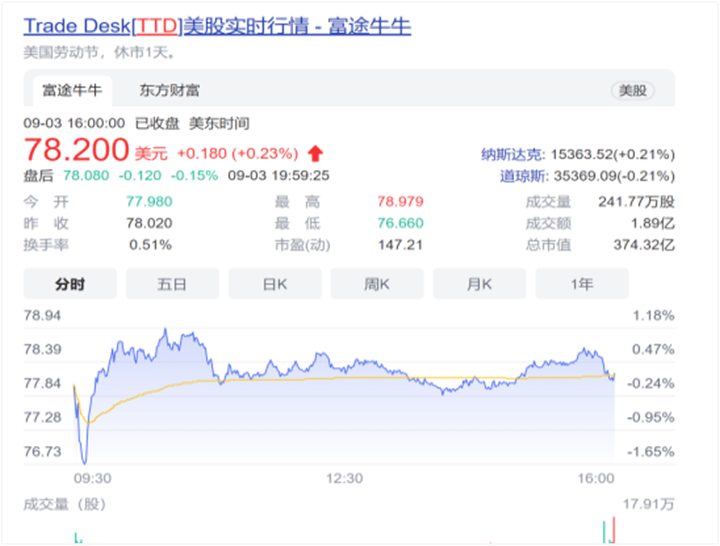Select the 月K chart tab
The width and height of the screenshot is (720, 546).
(479, 284)
